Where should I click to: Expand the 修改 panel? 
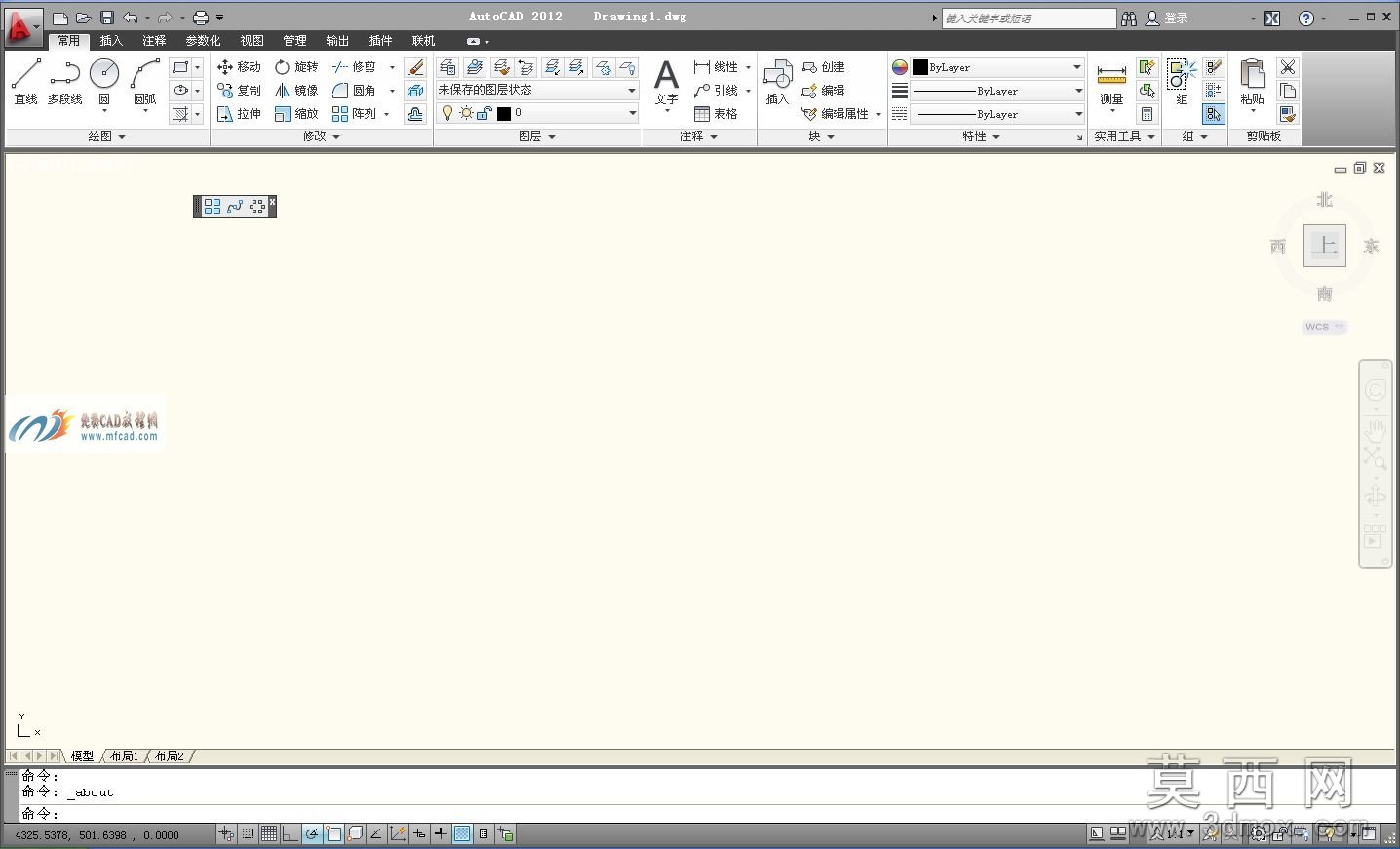[322, 136]
